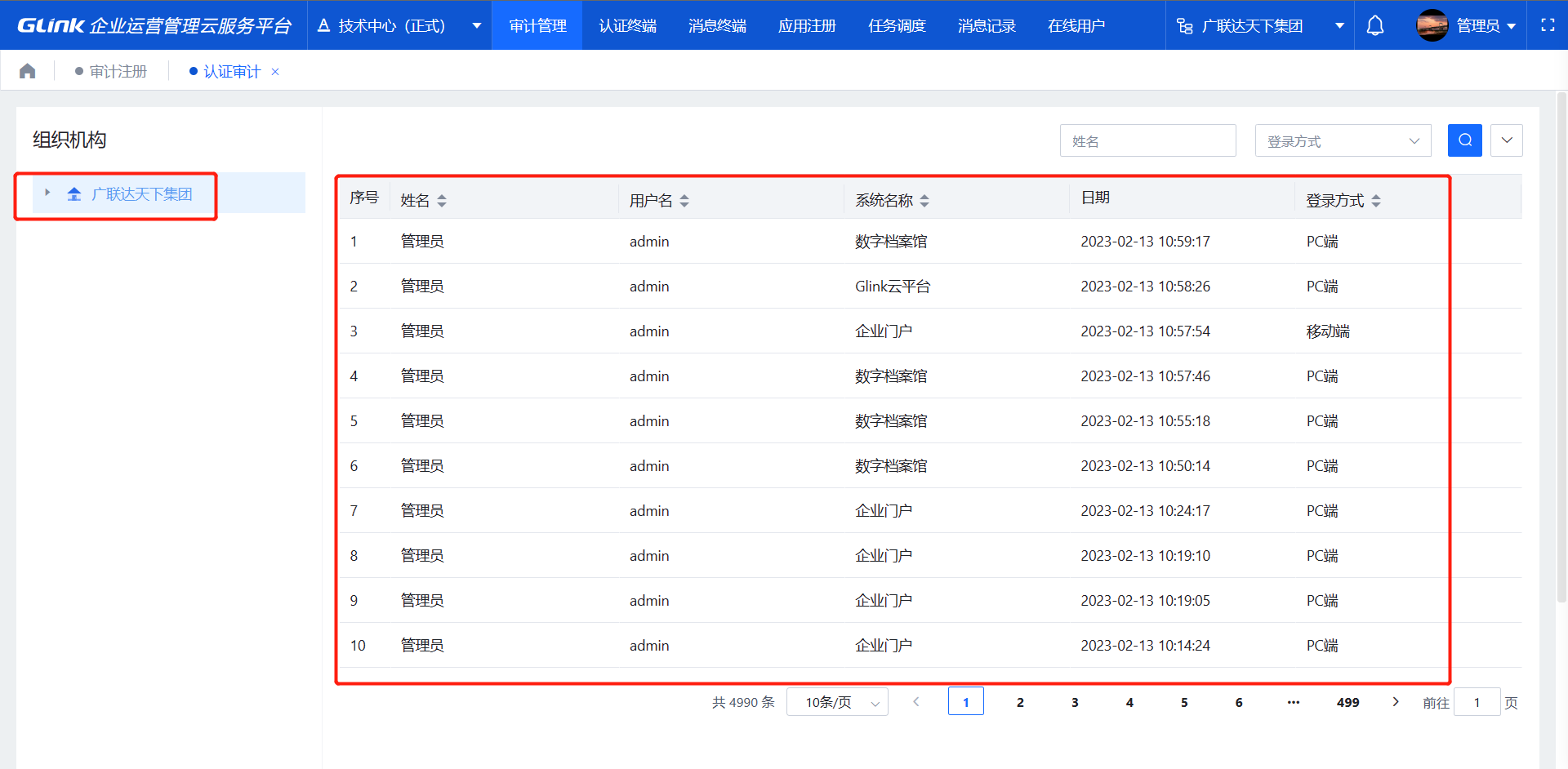The height and width of the screenshot is (769, 1568).
Task: Open the 消息记录 menu
Action: 987,25
